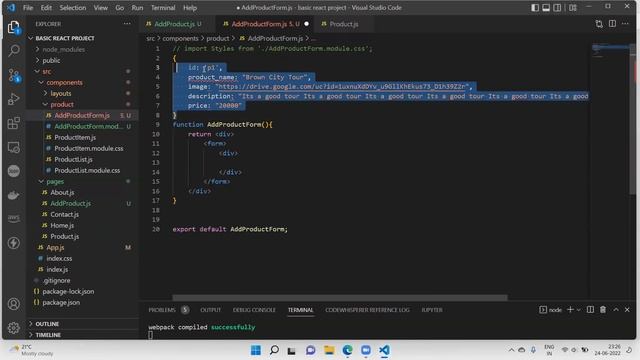Screen dimensions: 640x360
Task: Split the editor to the right
Action: (612, 24)
